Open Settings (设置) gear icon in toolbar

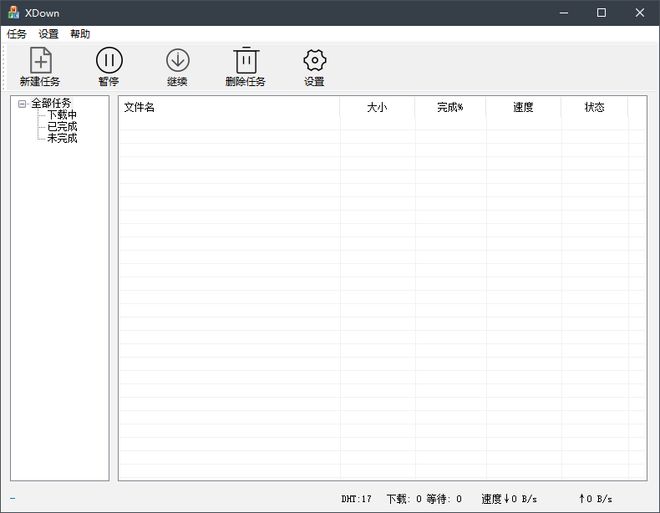point(314,61)
